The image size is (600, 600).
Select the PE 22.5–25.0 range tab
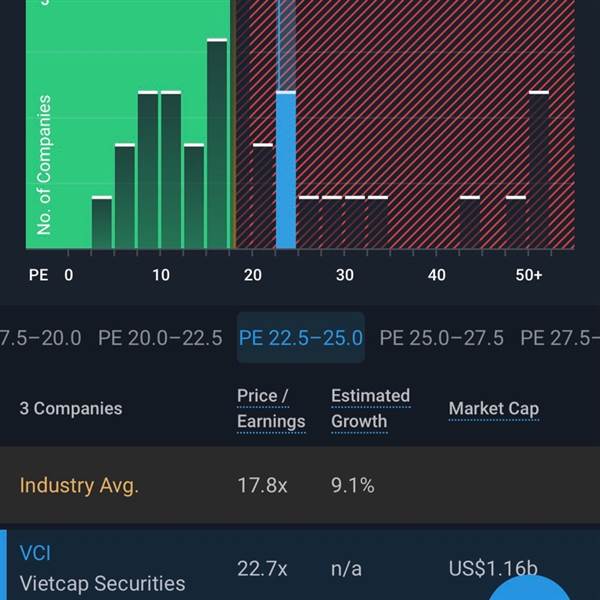point(301,337)
